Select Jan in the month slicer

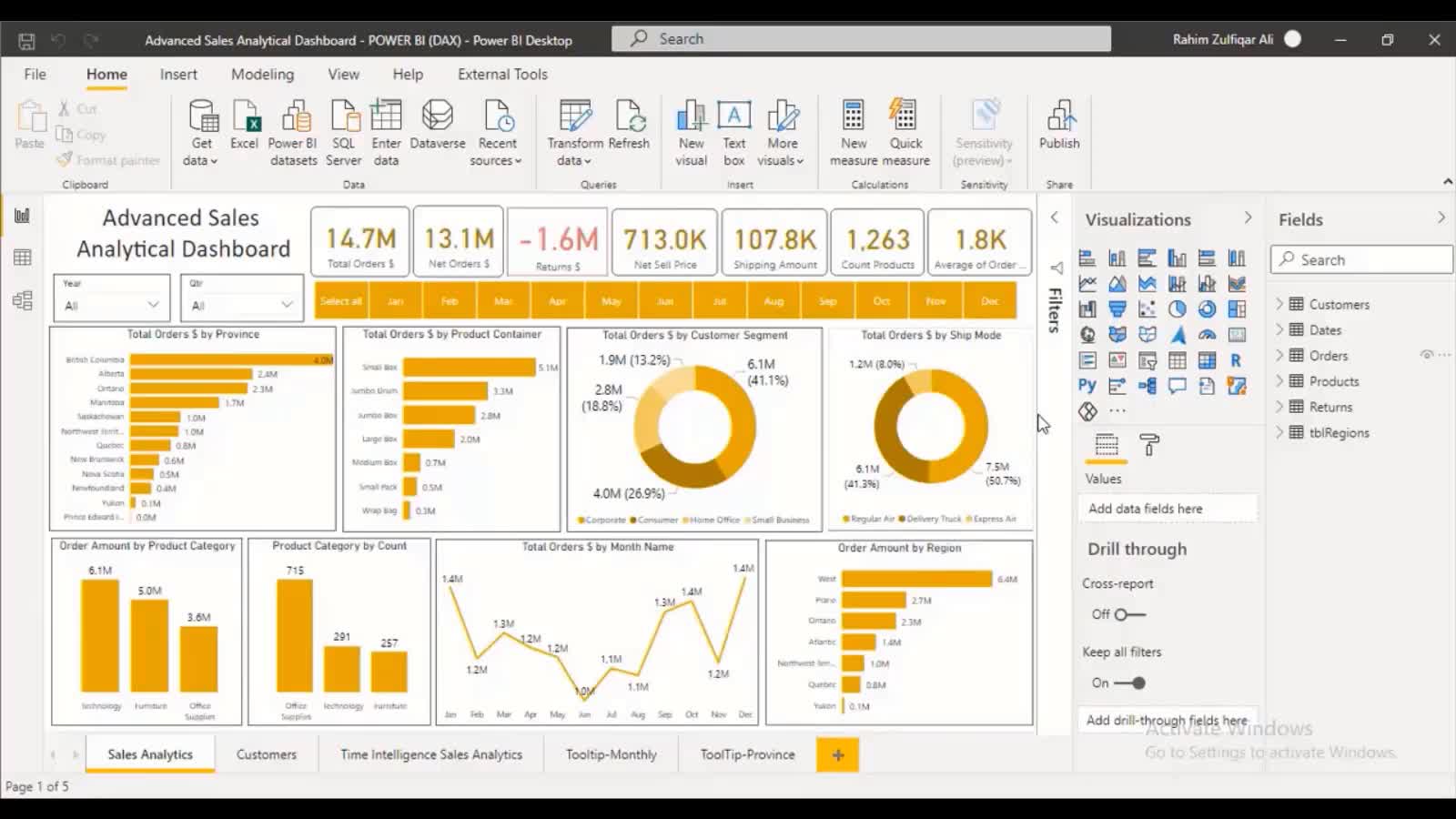(395, 301)
